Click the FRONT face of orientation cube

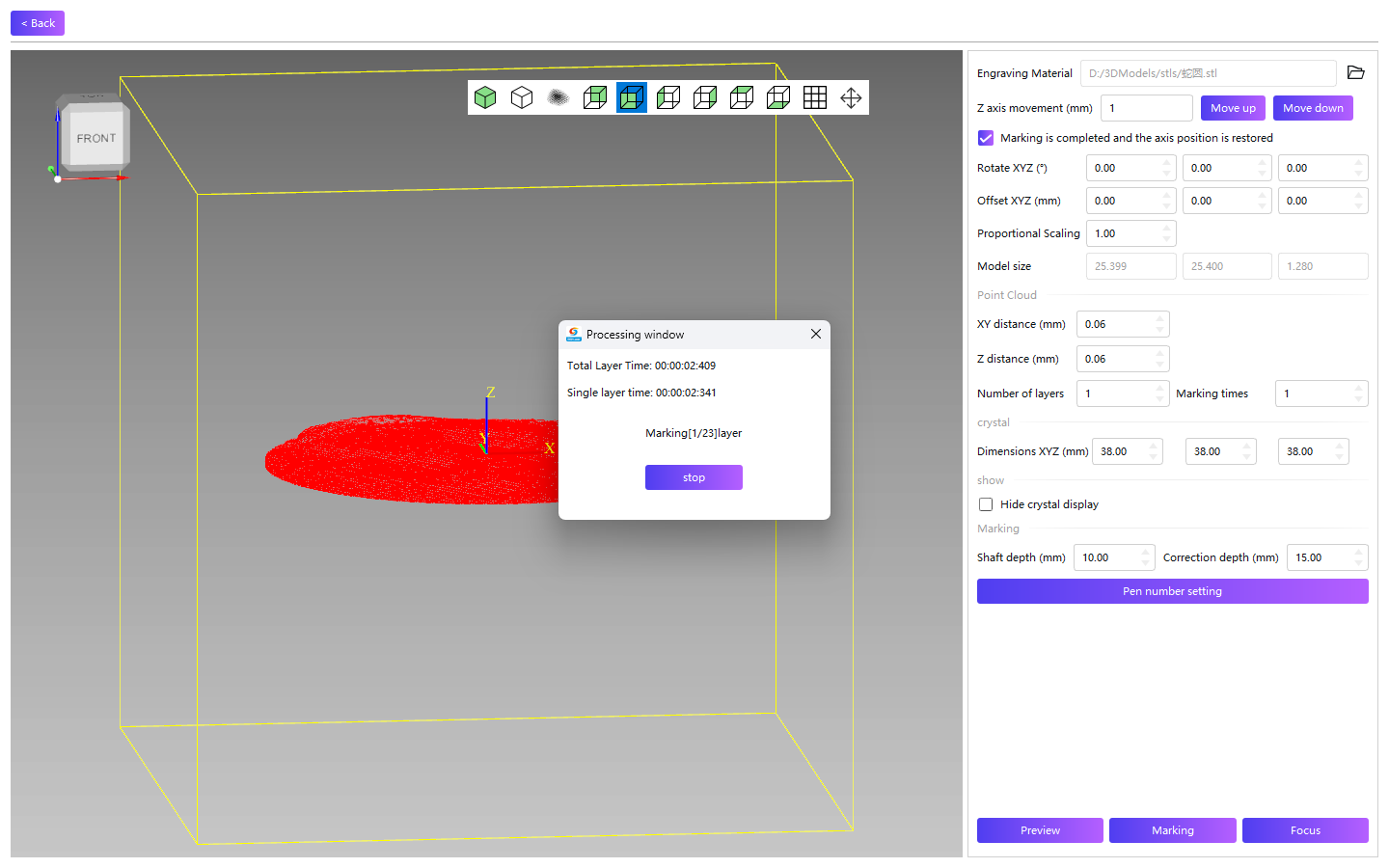pyautogui.click(x=95, y=139)
